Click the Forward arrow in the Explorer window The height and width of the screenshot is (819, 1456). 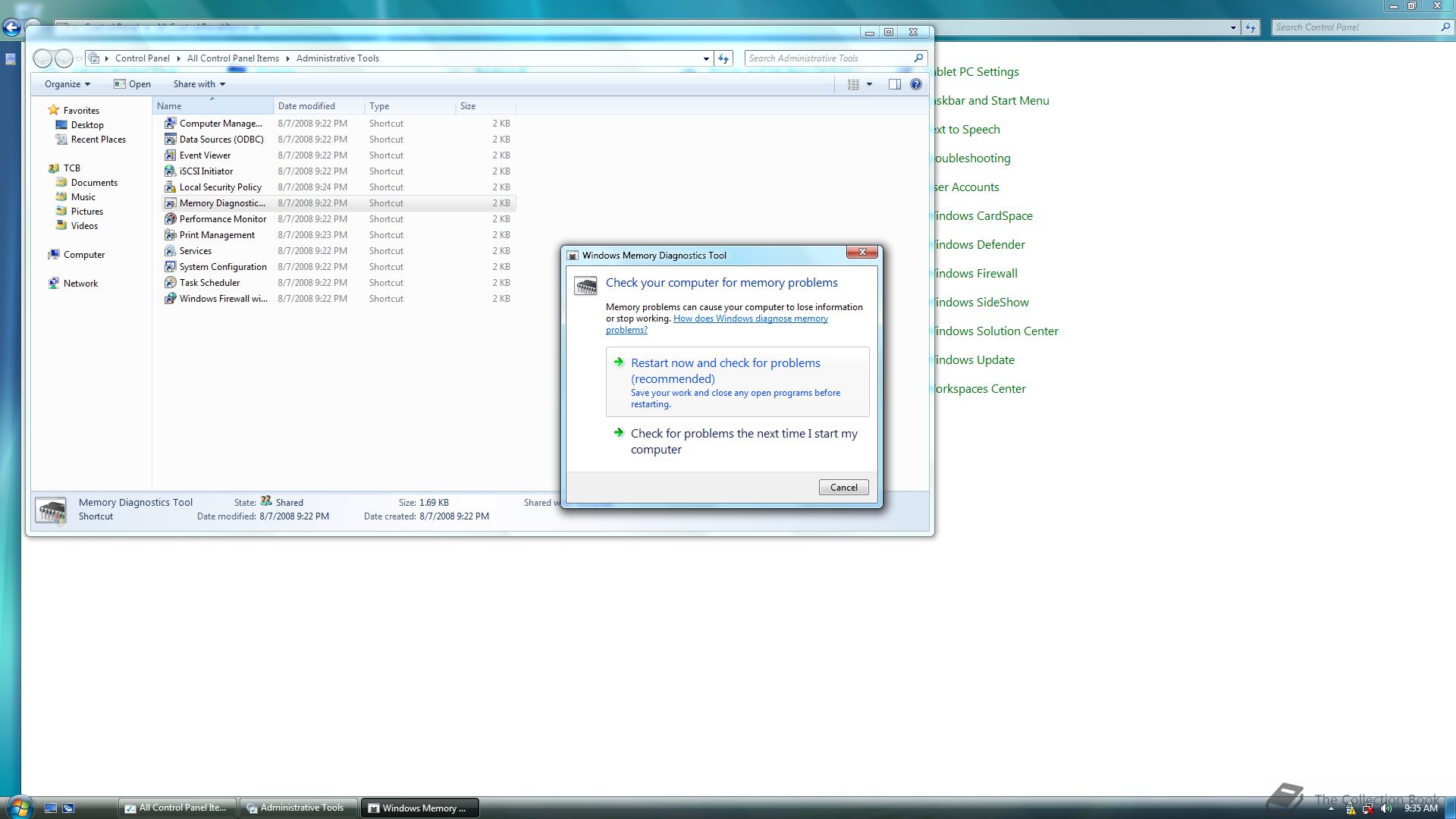coord(64,58)
